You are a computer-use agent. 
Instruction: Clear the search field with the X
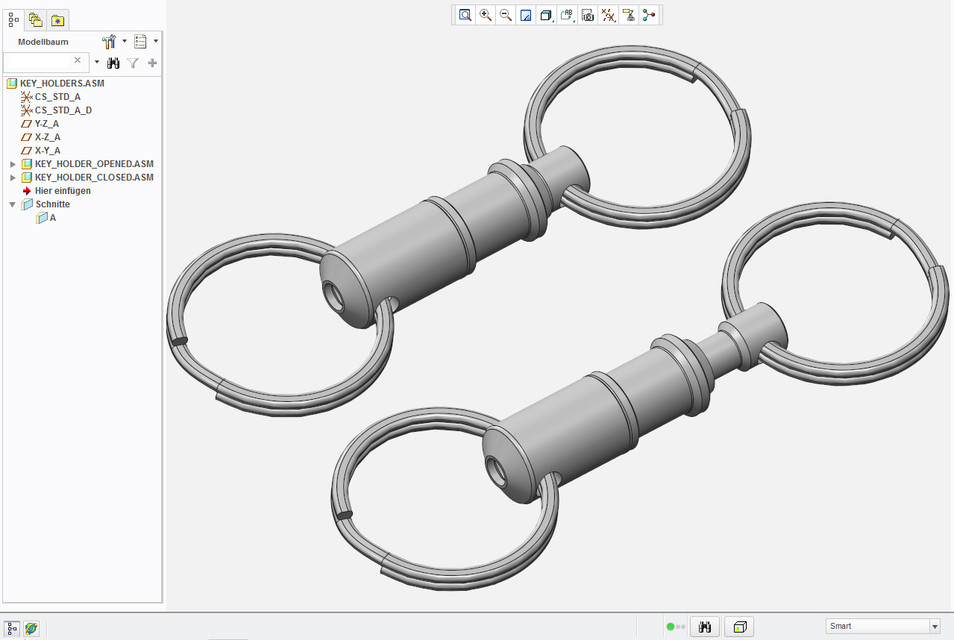(x=77, y=60)
